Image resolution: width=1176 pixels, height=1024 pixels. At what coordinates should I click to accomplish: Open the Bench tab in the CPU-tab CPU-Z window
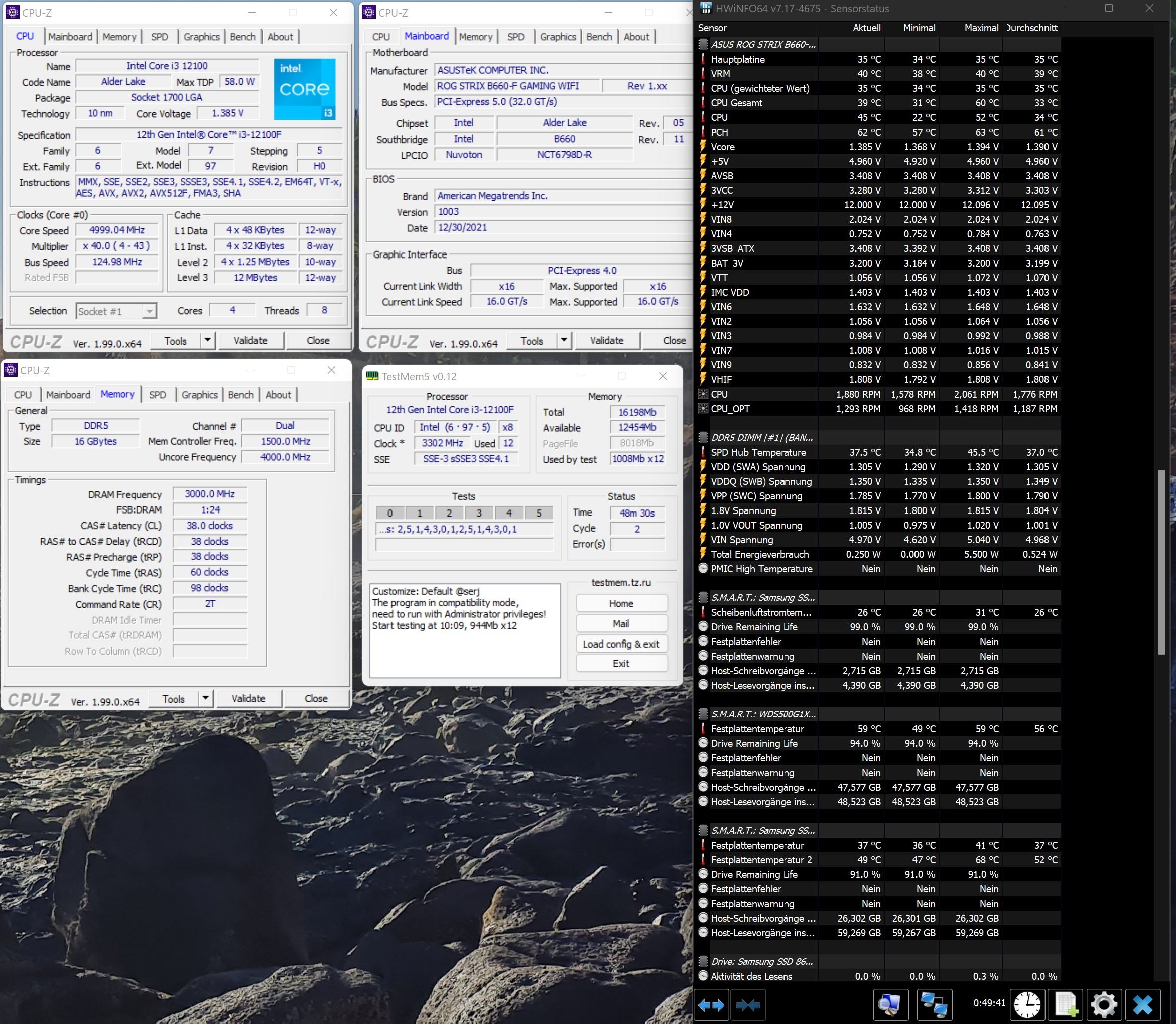pos(243,37)
